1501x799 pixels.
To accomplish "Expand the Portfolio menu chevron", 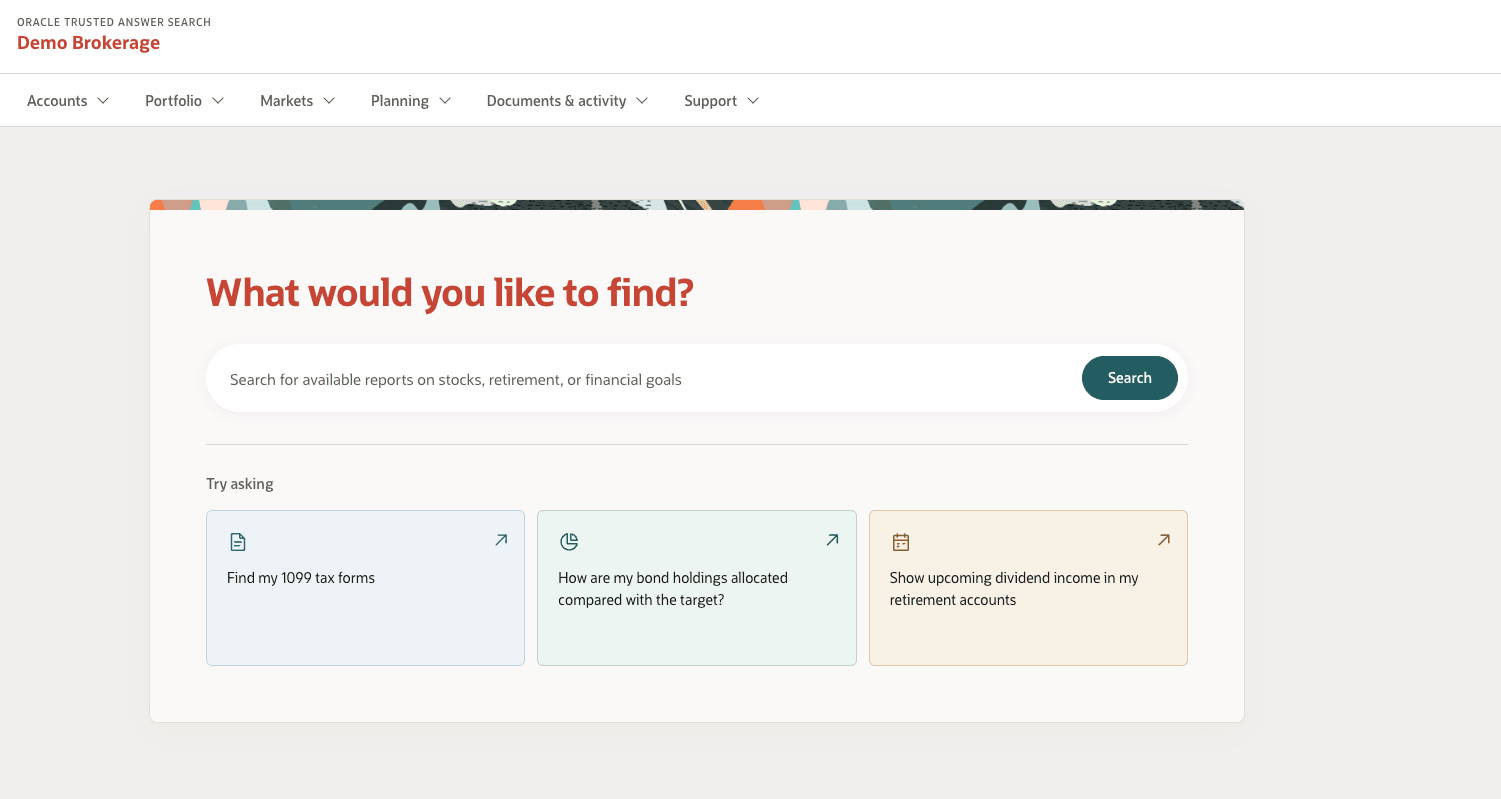I will (218, 101).
